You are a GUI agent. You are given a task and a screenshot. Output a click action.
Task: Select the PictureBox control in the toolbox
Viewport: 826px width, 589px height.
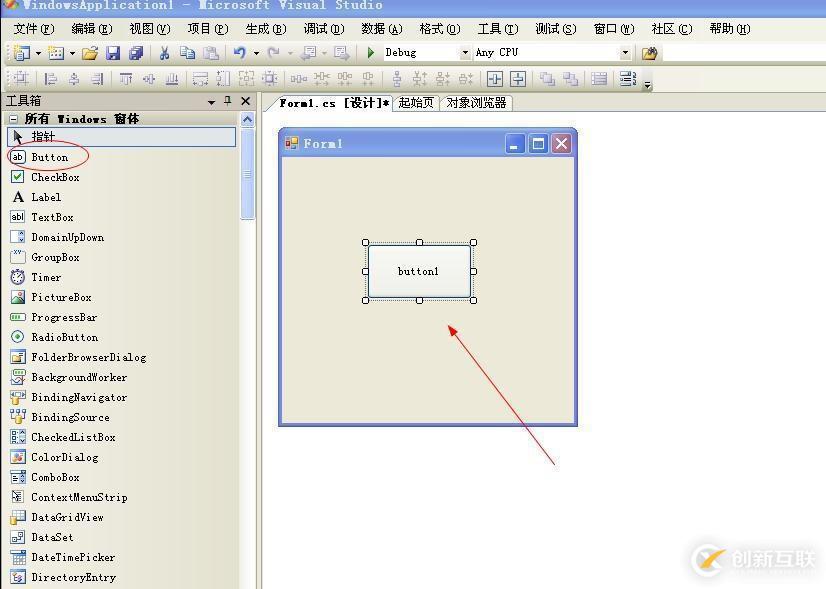[122, 297]
